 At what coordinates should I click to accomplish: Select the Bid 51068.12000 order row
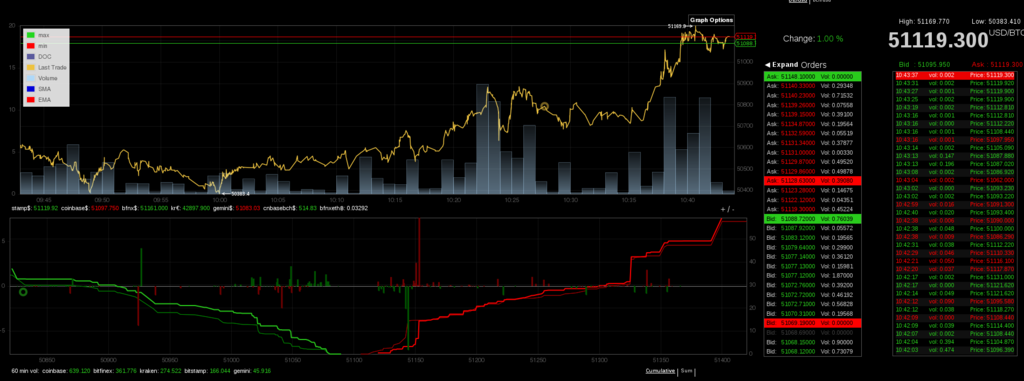(812, 352)
